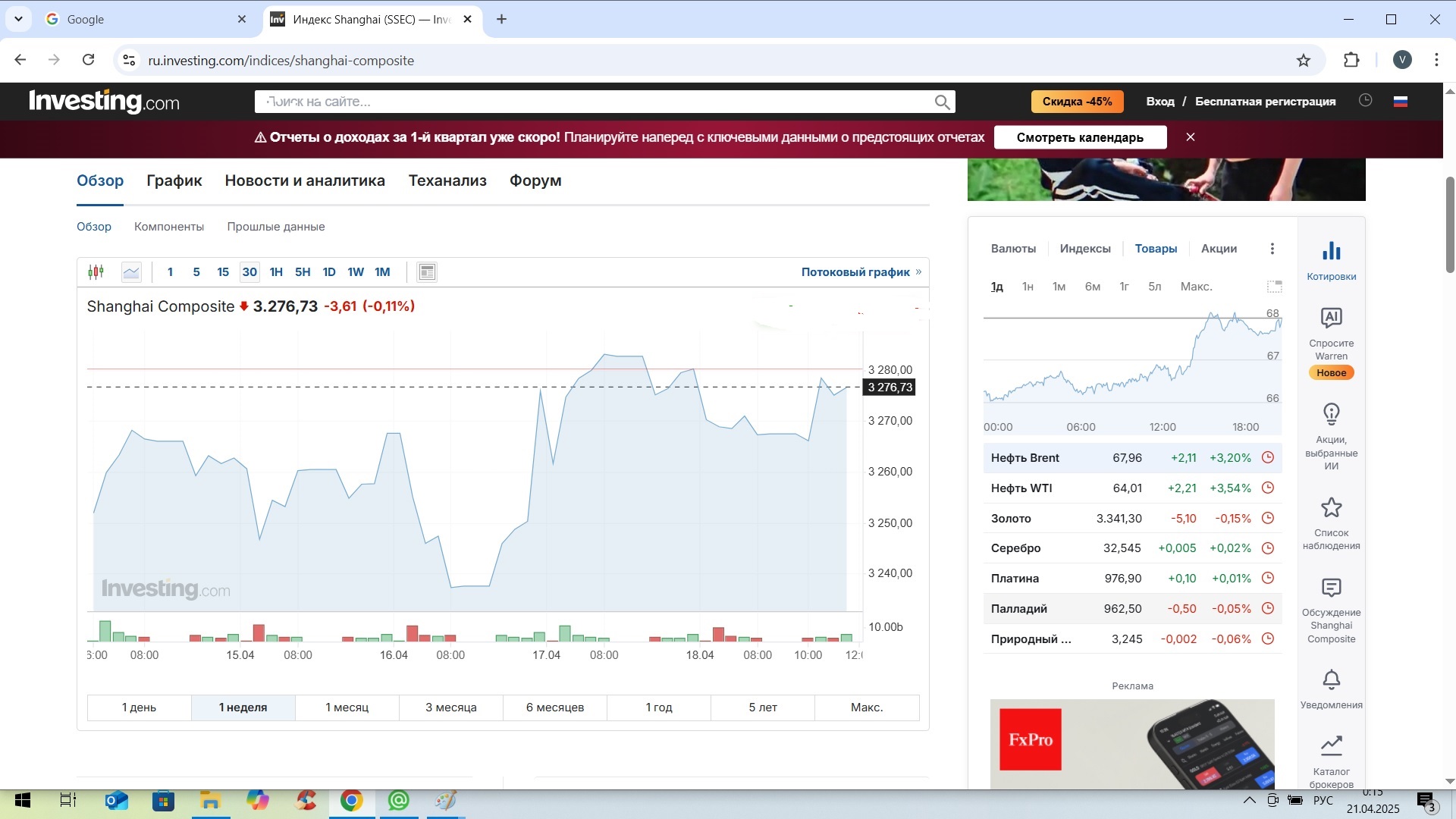Switch to Форум tab
The height and width of the screenshot is (819, 1456).
pyautogui.click(x=535, y=180)
